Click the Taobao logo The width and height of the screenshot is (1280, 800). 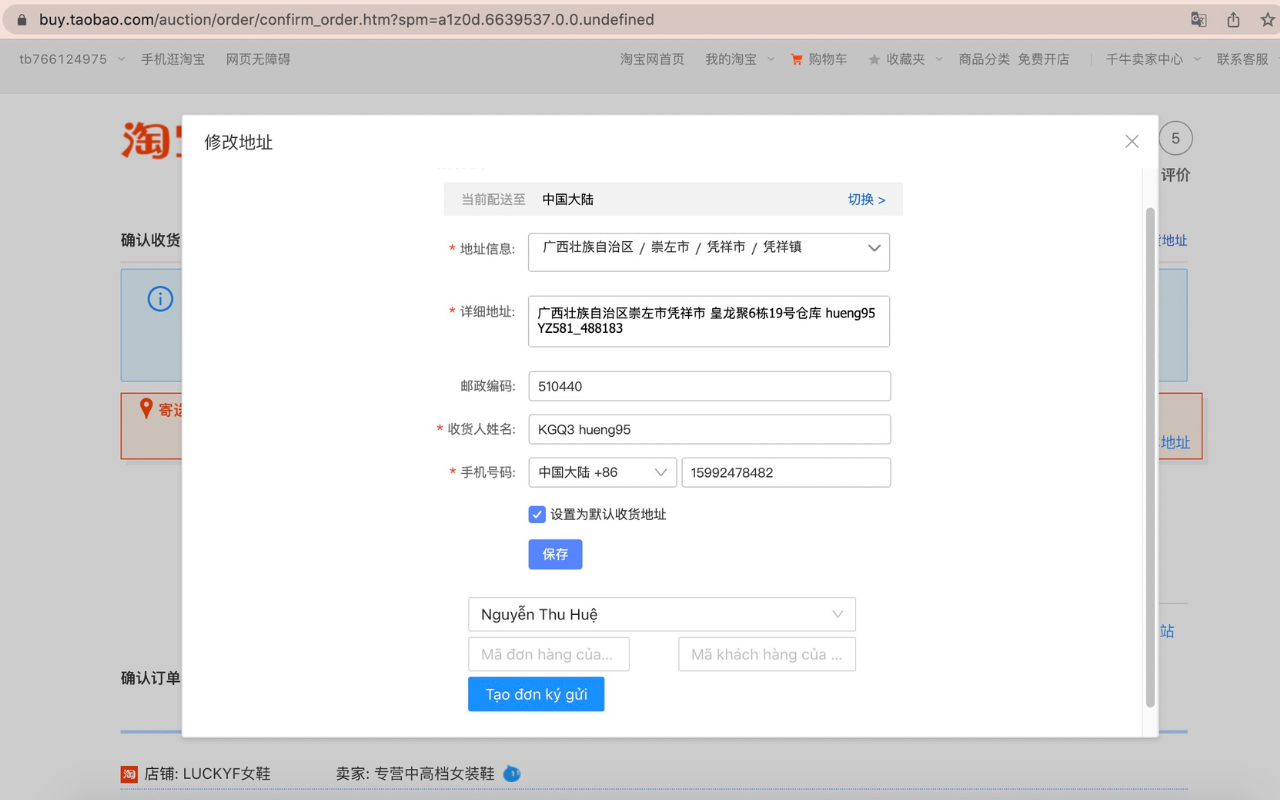pyautogui.click(x=151, y=140)
